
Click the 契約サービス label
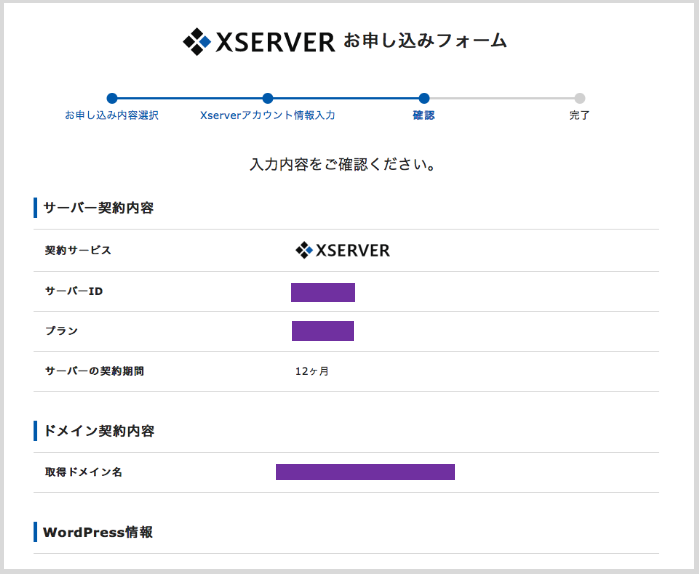point(78,250)
